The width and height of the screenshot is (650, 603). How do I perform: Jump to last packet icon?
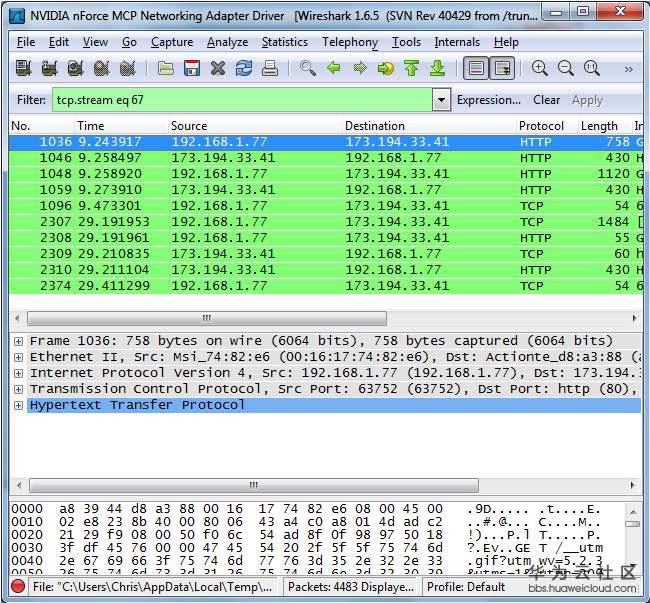coord(438,68)
